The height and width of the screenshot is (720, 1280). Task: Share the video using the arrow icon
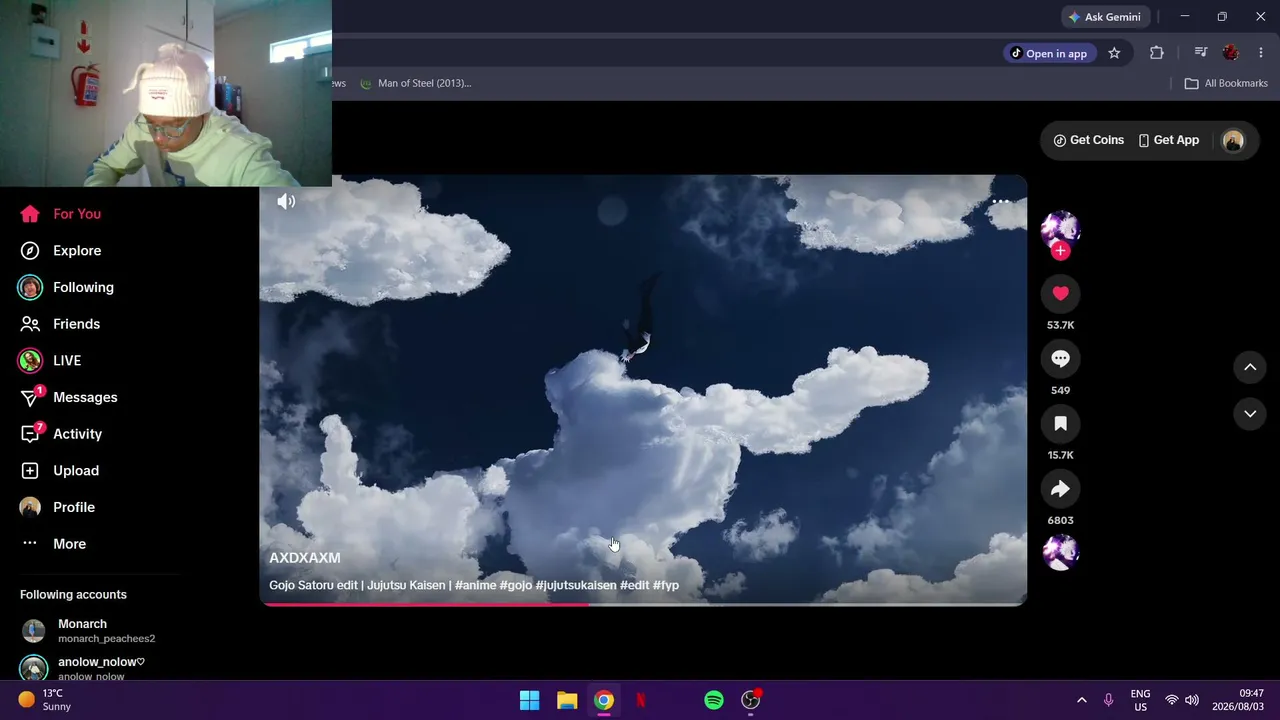(x=1060, y=488)
